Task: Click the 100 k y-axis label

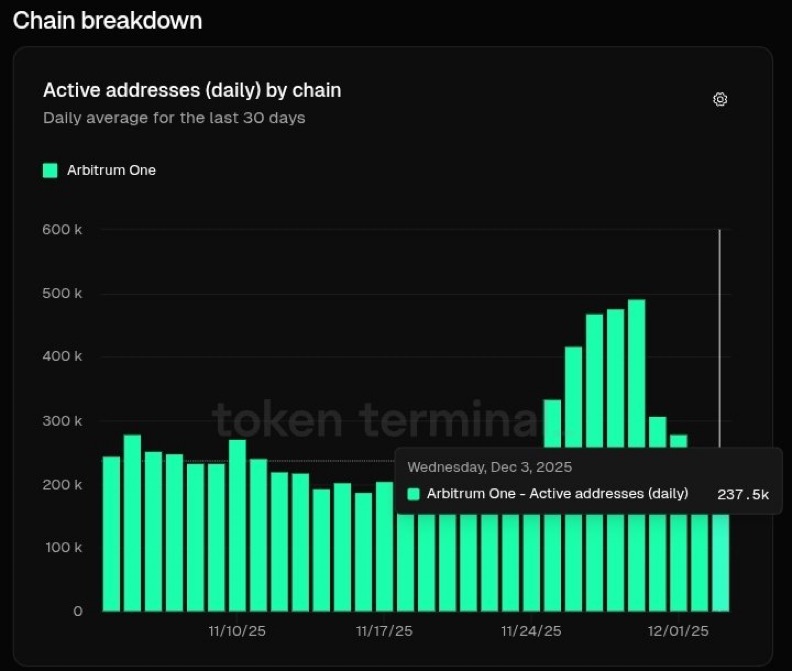Action: click(x=63, y=548)
